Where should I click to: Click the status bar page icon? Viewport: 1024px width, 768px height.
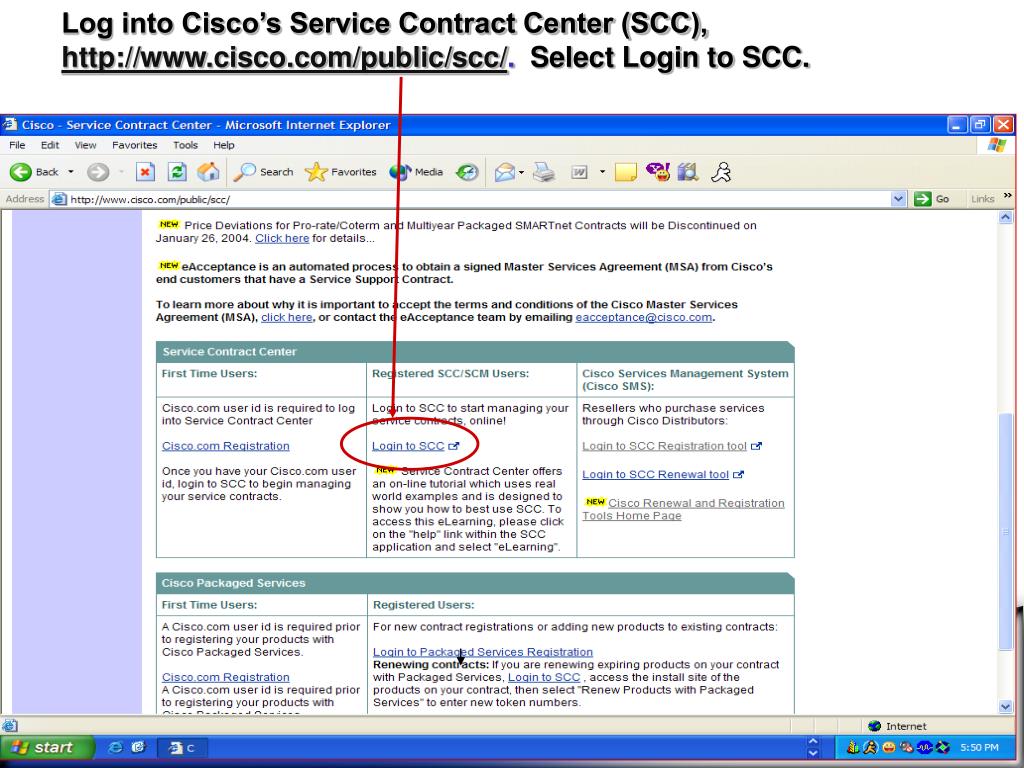click(x=9, y=726)
